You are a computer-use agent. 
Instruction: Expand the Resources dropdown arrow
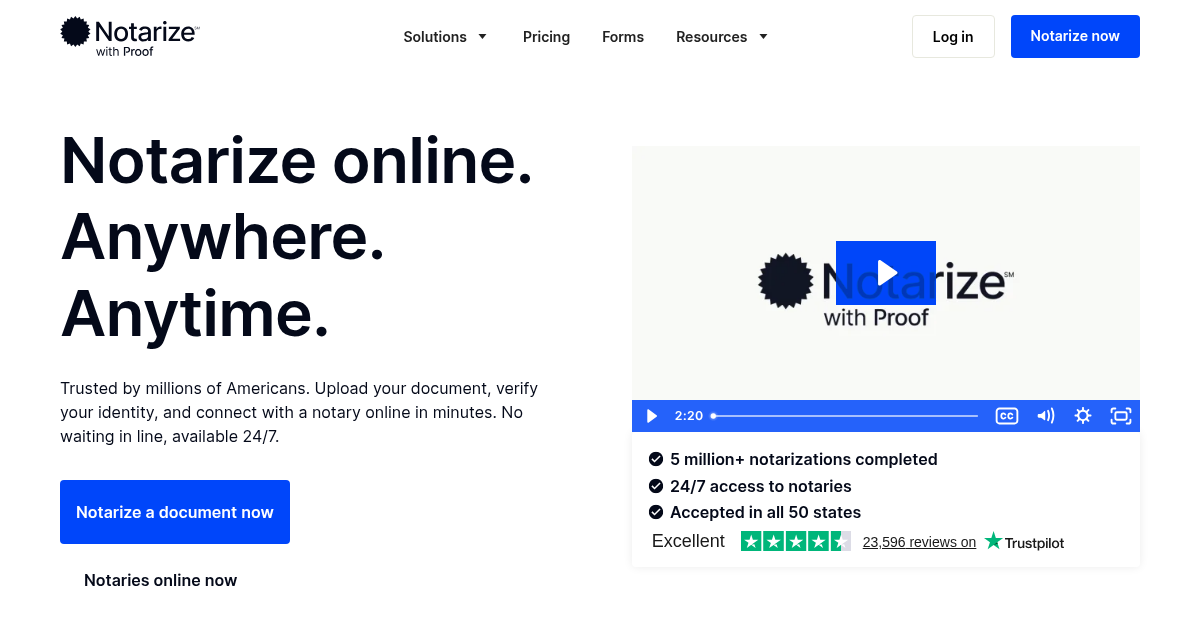[763, 37]
